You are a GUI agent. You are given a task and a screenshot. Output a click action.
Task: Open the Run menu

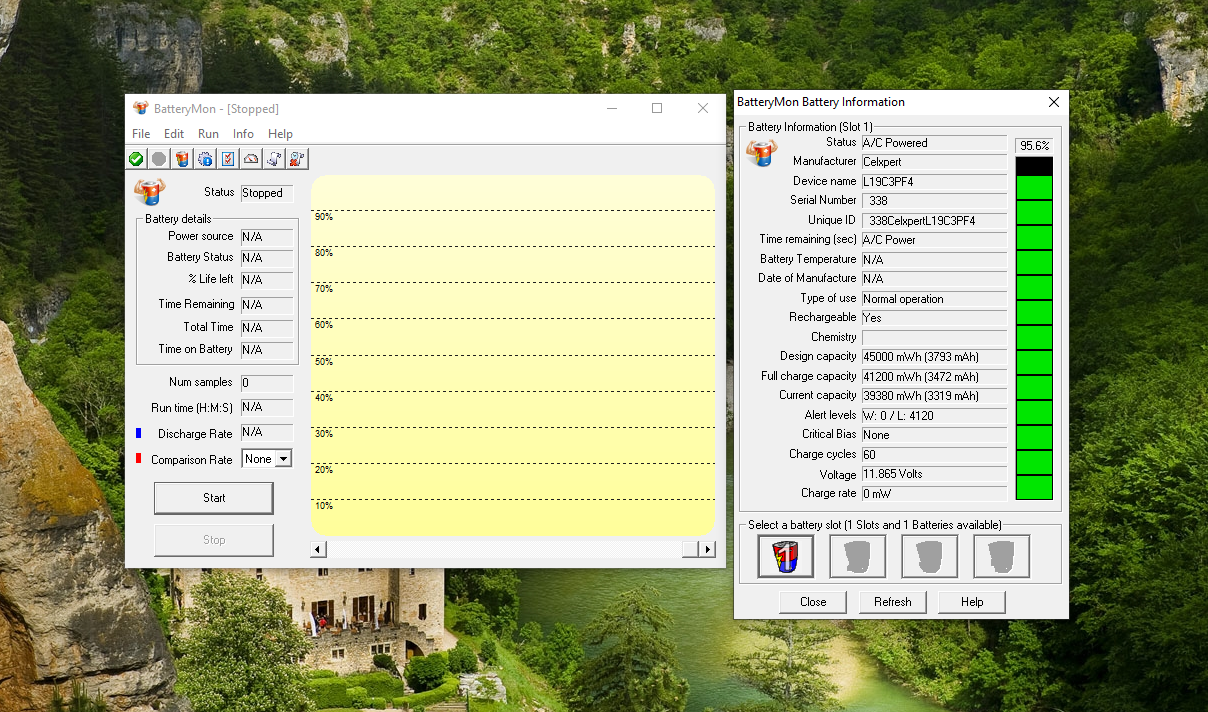pyautogui.click(x=208, y=134)
